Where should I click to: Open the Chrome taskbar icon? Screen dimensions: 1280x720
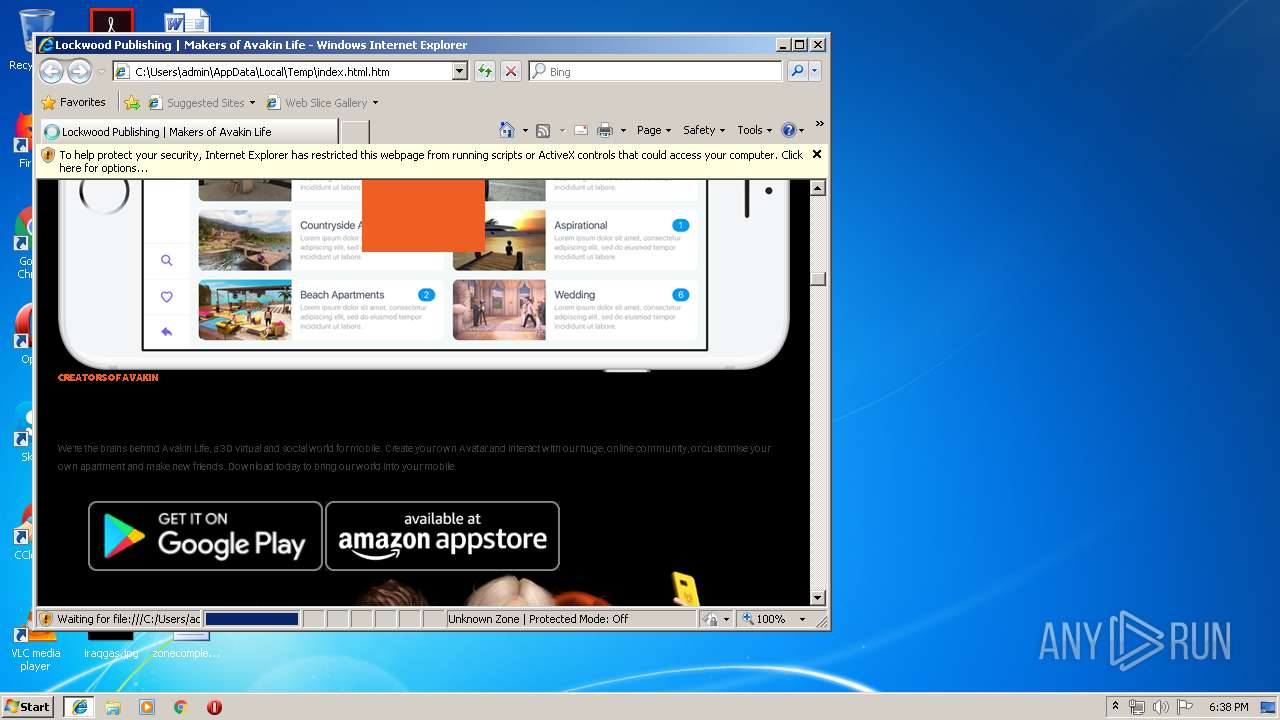pyautogui.click(x=181, y=707)
